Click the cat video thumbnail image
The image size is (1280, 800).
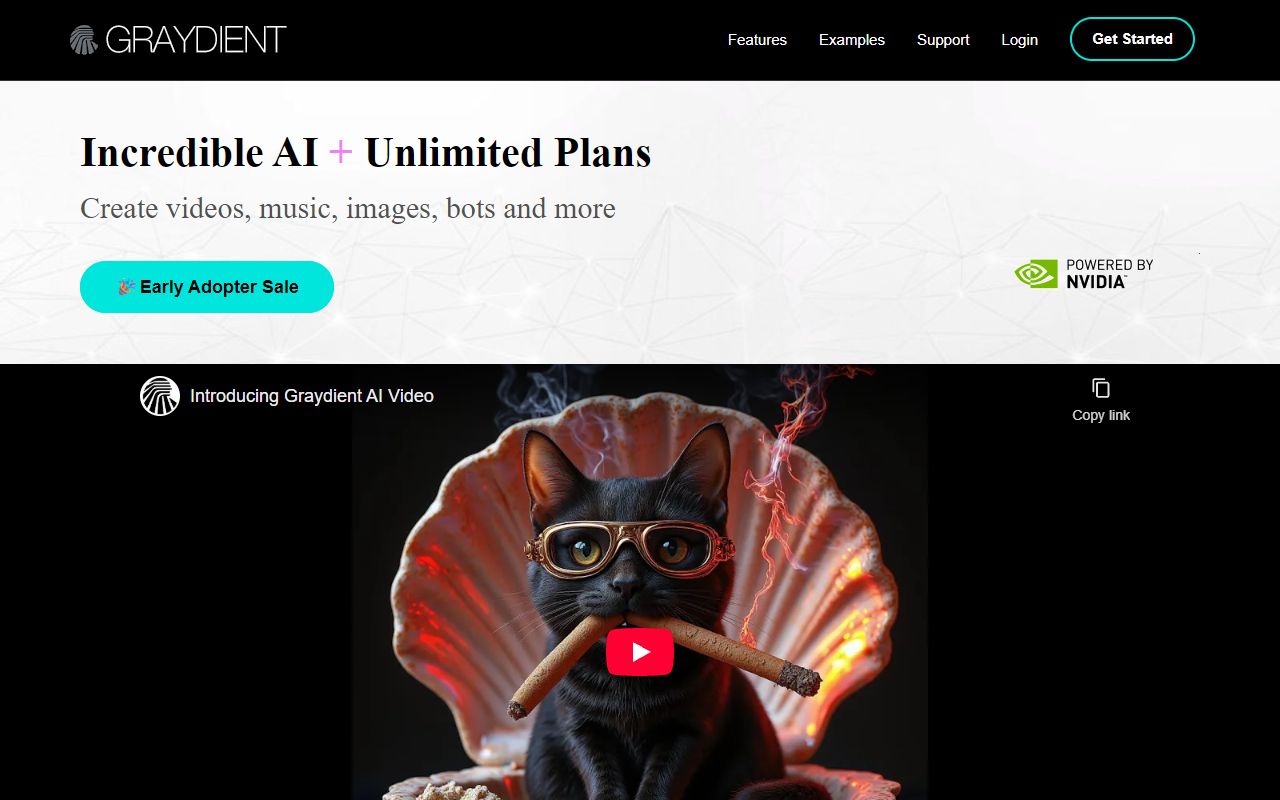pyautogui.click(x=640, y=582)
